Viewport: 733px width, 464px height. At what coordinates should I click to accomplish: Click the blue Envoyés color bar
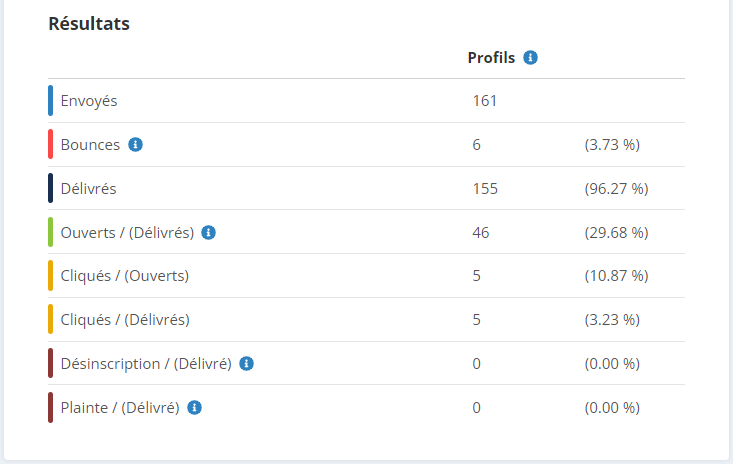click(50, 100)
